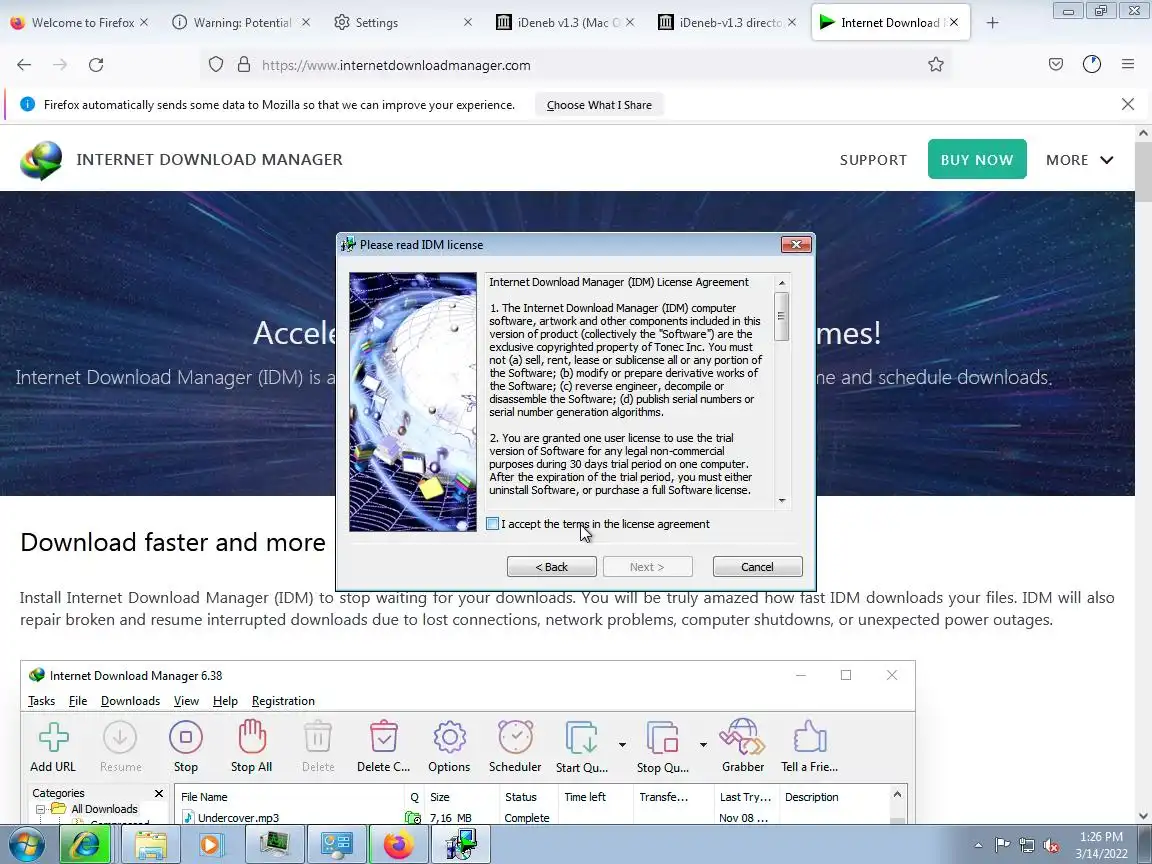Click Add URL icon in IDM screenshot
This screenshot has width=1152, height=864.
53,738
